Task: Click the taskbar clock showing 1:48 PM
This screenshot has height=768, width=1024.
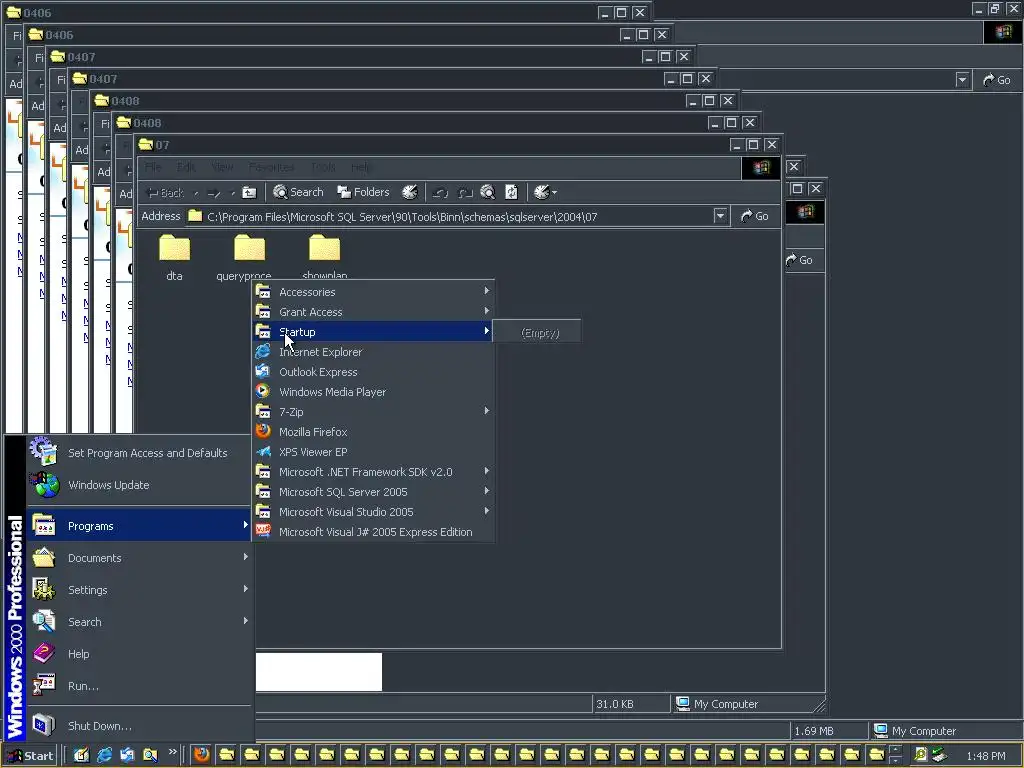Action: (985, 756)
